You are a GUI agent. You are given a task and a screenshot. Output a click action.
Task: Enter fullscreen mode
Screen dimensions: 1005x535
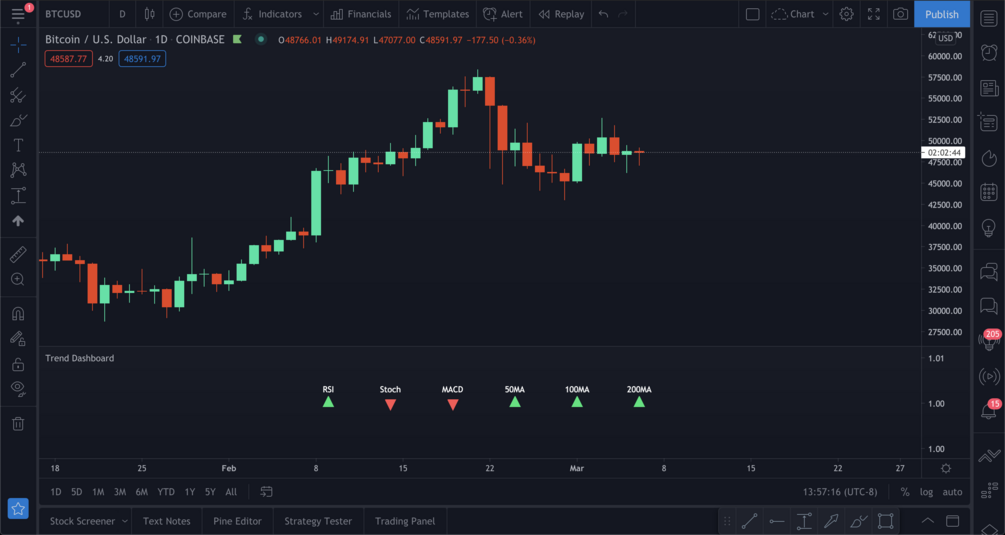(874, 14)
